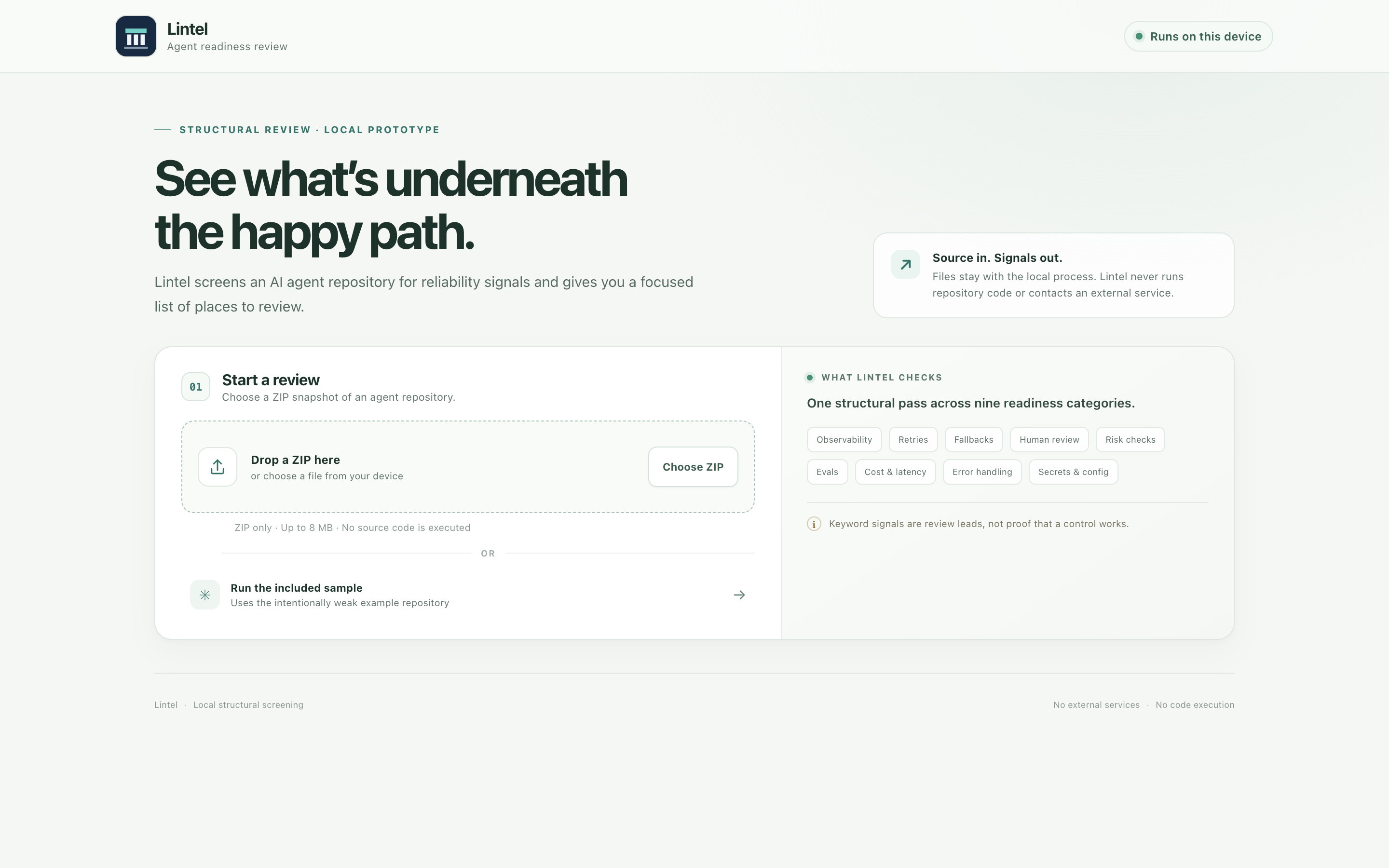
Task: Click ZIP only · Up to 8 MB note
Action: point(353,528)
